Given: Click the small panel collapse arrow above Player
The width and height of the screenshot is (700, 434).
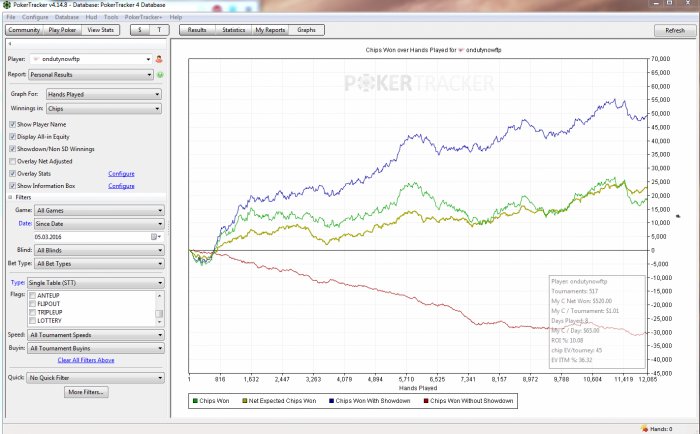Looking at the screenshot, I should click(x=9, y=44).
